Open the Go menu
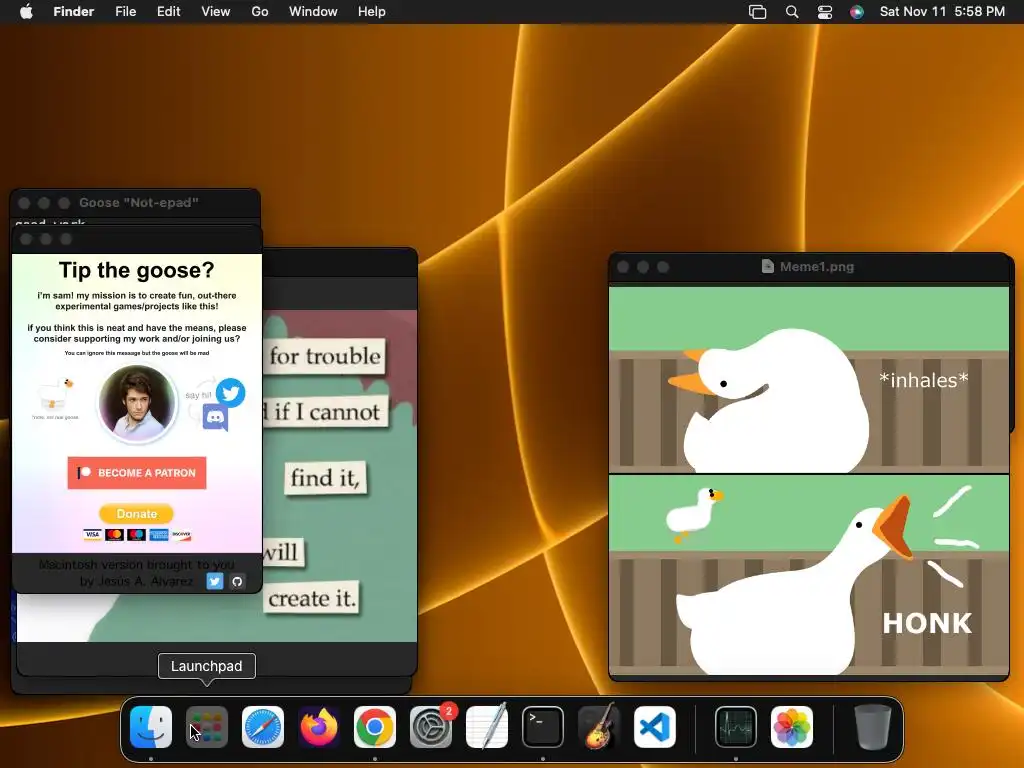This screenshot has width=1024, height=768. (x=260, y=12)
